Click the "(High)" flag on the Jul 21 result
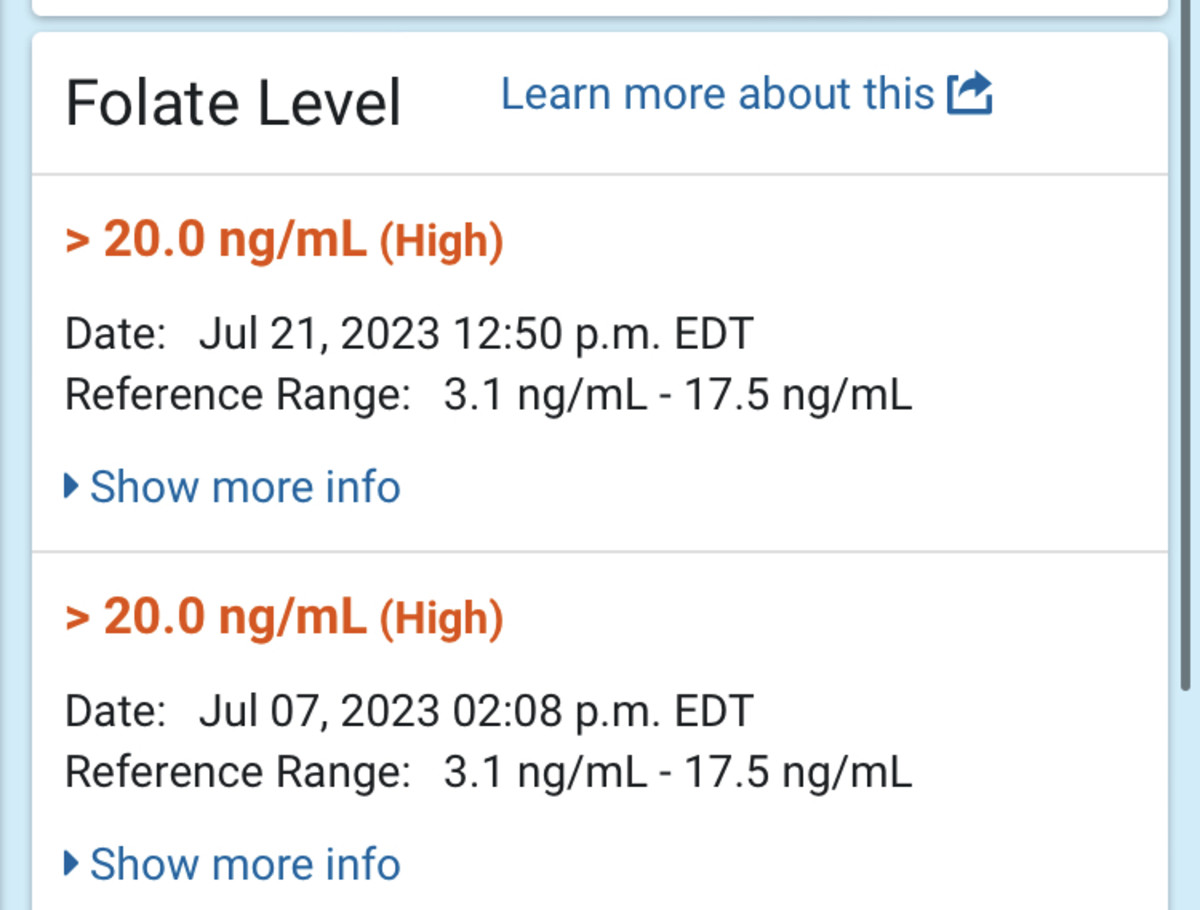The width and height of the screenshot is (1200, 910). pos(441,242)
